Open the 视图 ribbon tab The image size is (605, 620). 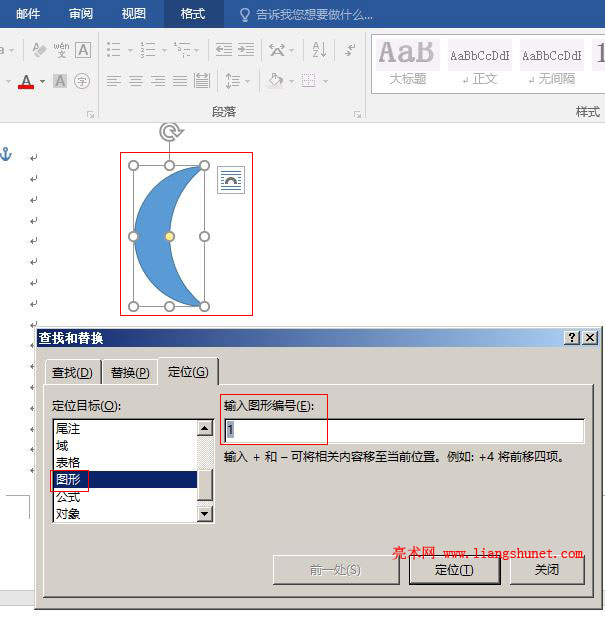(x=134, y=14)
